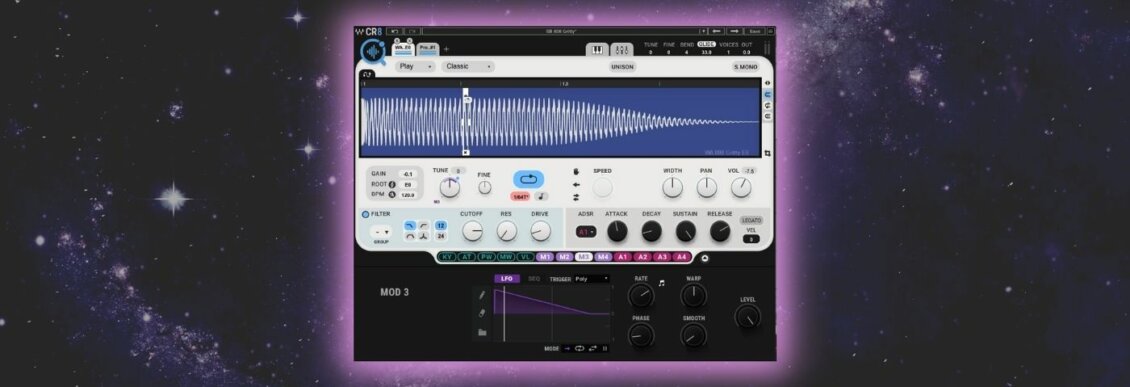Open the keyboard view tab
Viewport: 1130px width, 387px height.
(597, 50)
